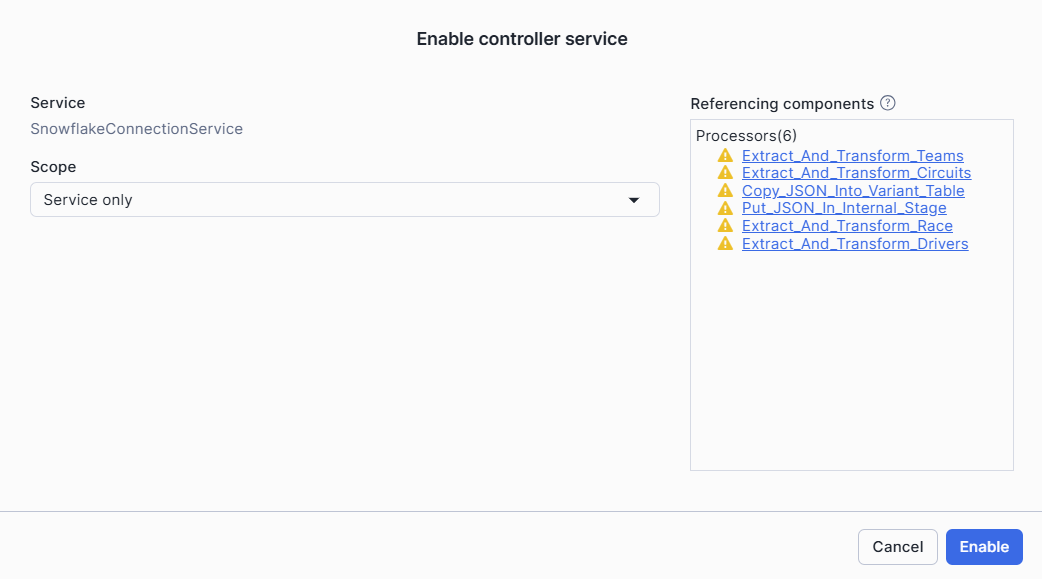Click the warning icon beside Extract_And_Transform_Circuits
Screen dimensions: 1042x579
[726, 173]
